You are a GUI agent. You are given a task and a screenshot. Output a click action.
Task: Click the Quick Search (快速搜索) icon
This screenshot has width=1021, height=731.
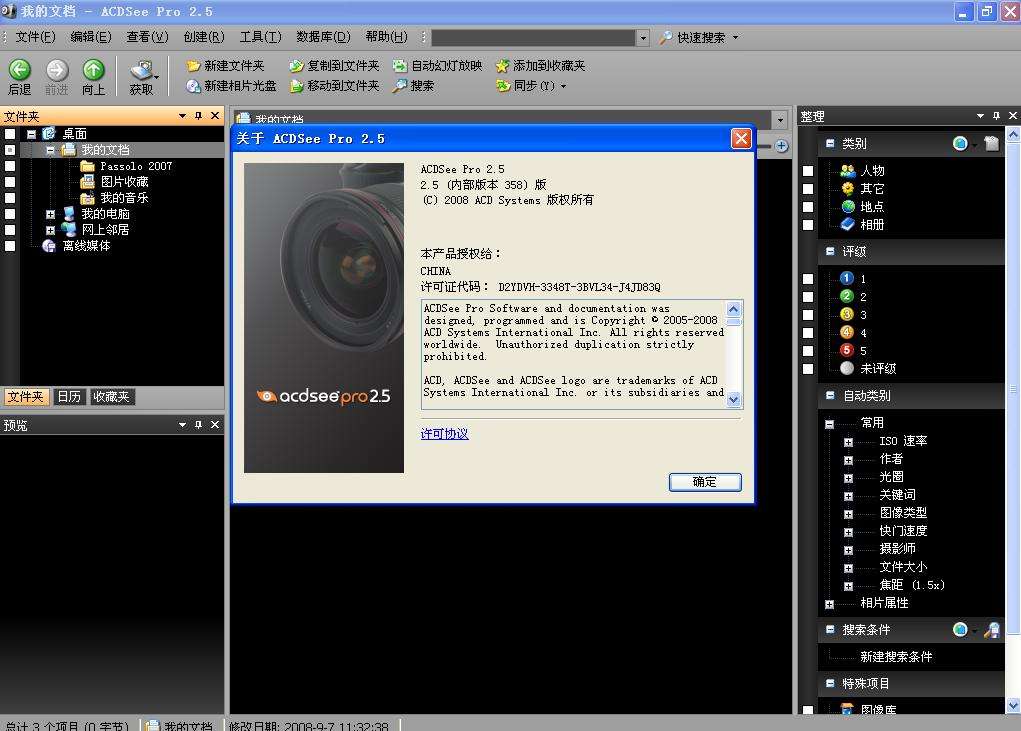(x=665, y=38)
